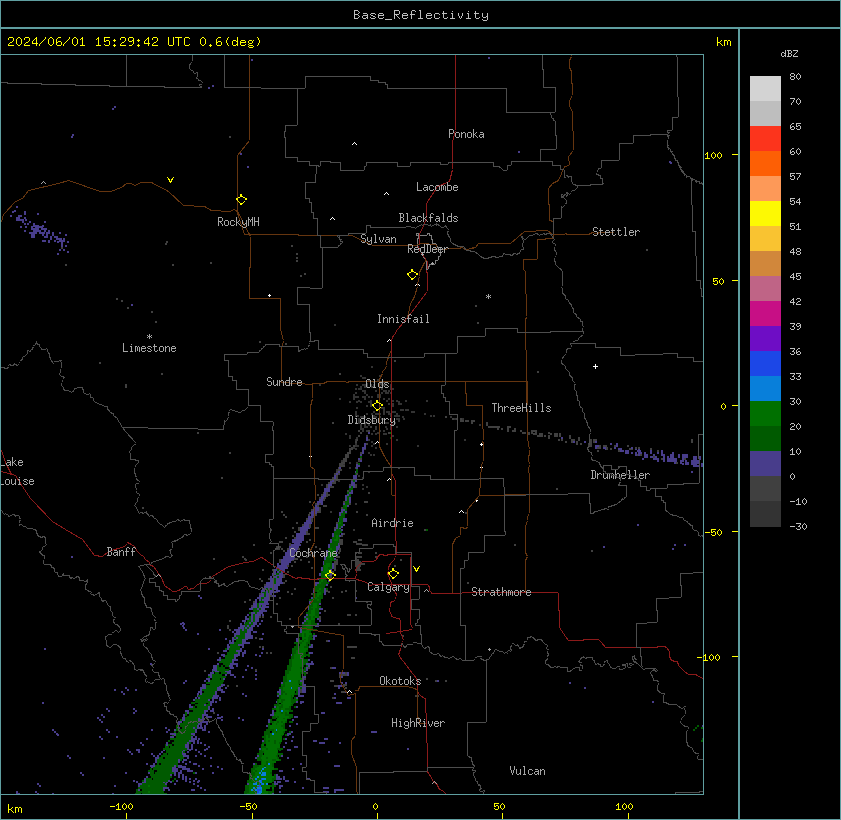
Task: Click the yellow diamond marker below Cochrane
Action: tap(330, 575)
